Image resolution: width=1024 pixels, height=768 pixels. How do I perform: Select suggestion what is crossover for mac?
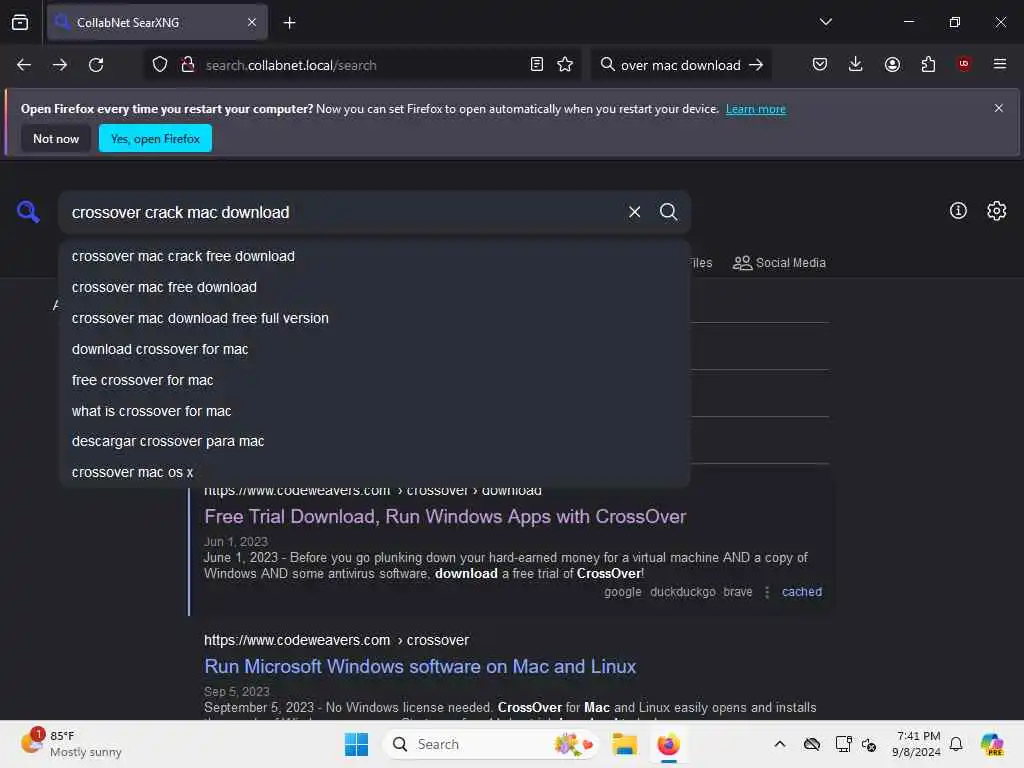[374, 411]
